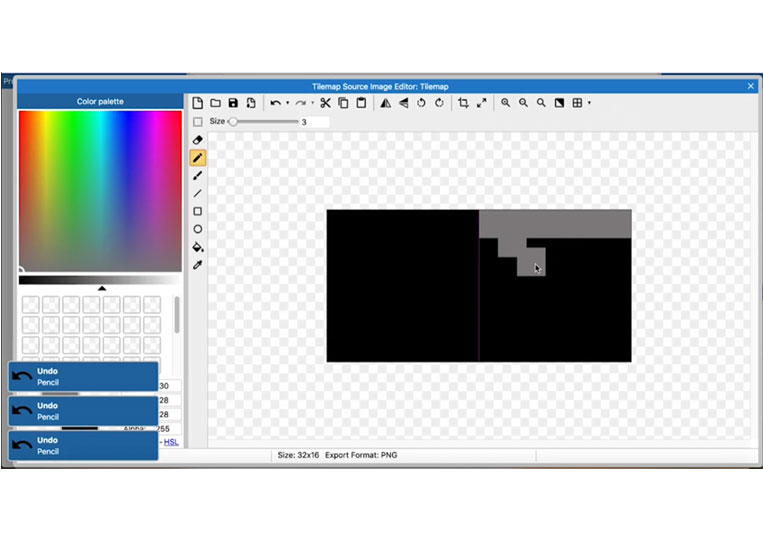763x541 pixels.
Task: Save the image with the floppy disk icon
Action: click(233, 103)
